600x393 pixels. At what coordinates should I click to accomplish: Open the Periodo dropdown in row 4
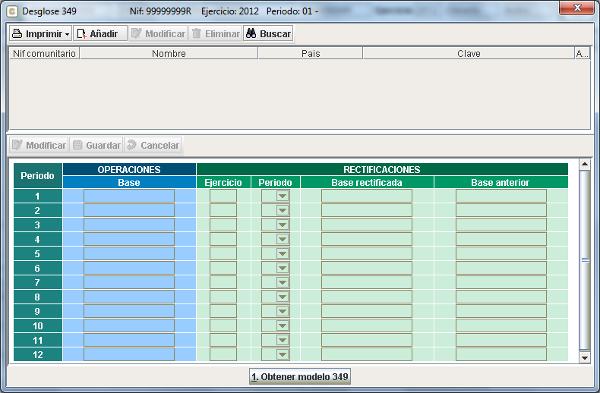point(282,239)
